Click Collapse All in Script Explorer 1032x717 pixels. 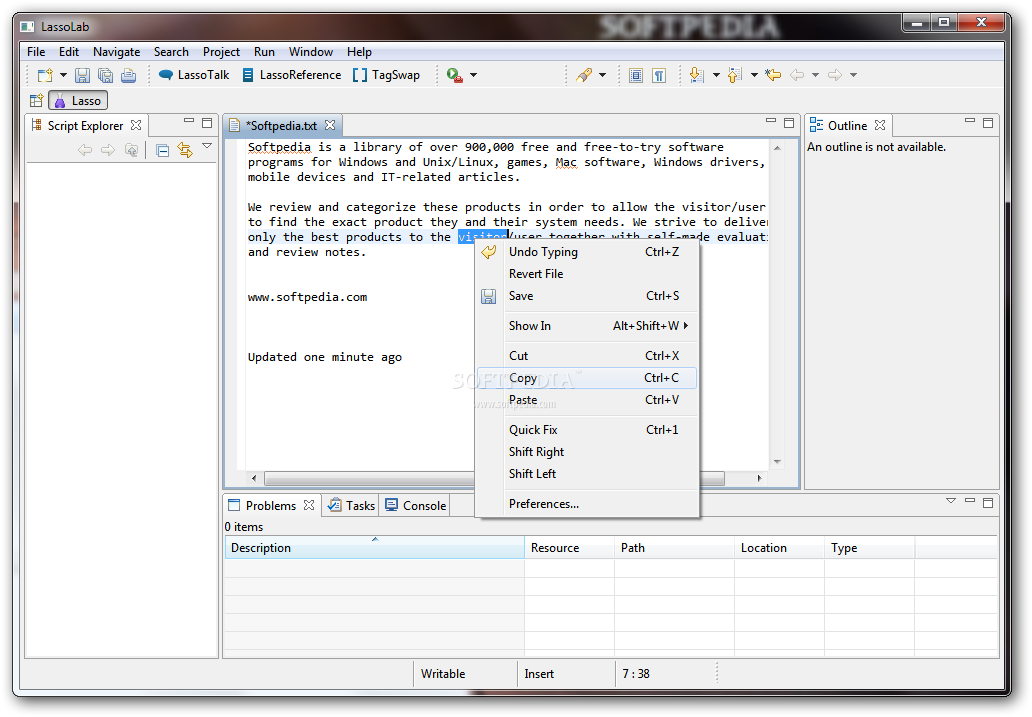pyautogui.click(x=163, y=151)
